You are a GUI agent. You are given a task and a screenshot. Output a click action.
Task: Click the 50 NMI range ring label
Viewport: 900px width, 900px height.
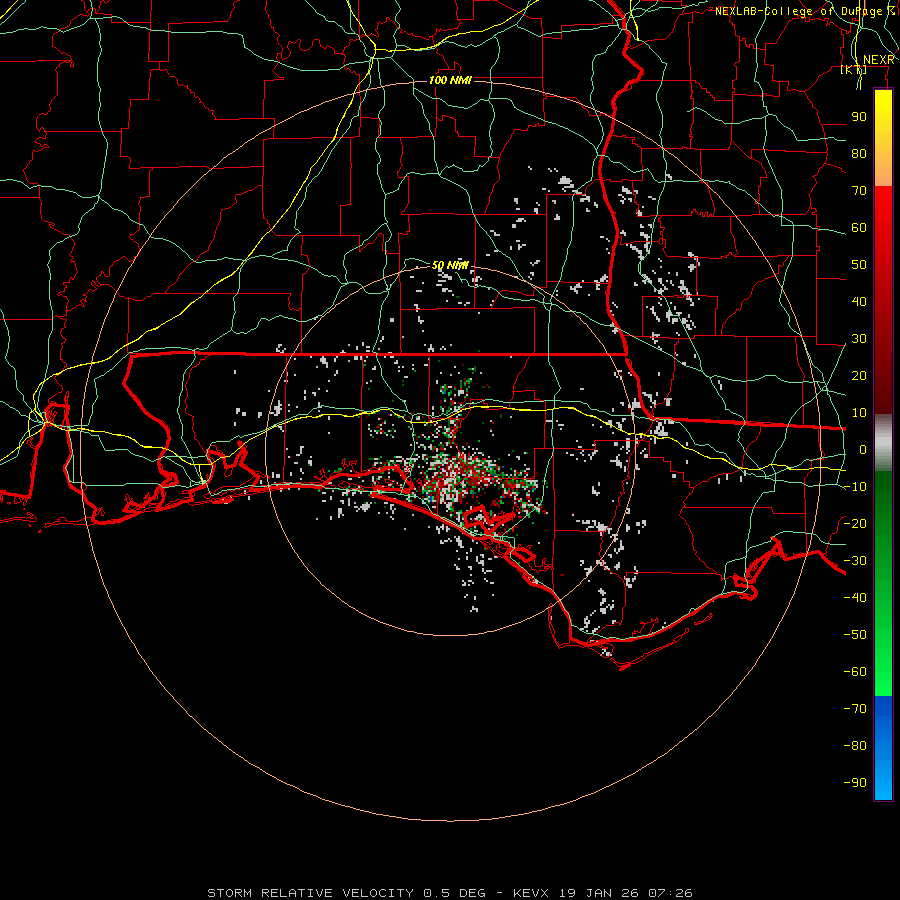(451, 265)
